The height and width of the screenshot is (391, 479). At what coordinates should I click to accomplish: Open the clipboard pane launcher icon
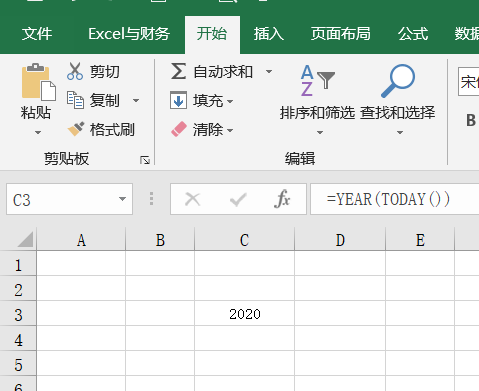coord(145,160)
